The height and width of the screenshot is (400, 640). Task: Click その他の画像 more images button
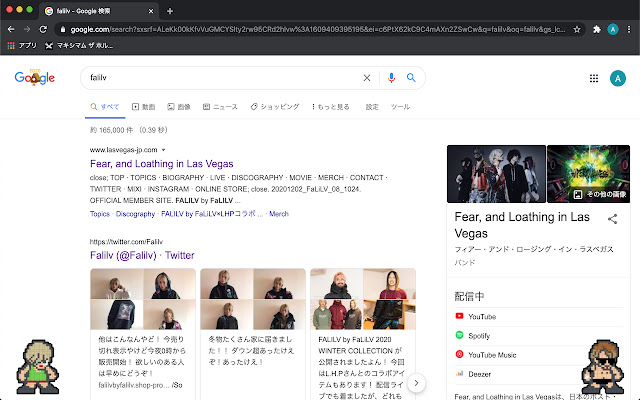pyautogui.click(x=600, y=194)
